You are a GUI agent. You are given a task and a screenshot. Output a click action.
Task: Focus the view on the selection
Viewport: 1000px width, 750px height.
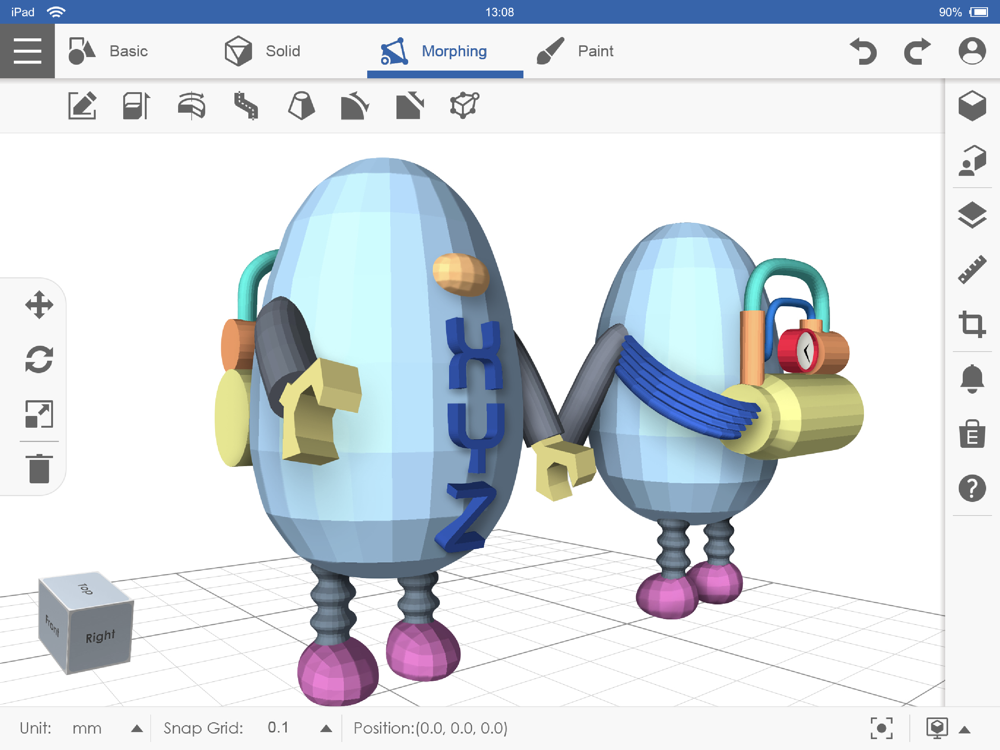pyautogui.click(x=881, y=728)
